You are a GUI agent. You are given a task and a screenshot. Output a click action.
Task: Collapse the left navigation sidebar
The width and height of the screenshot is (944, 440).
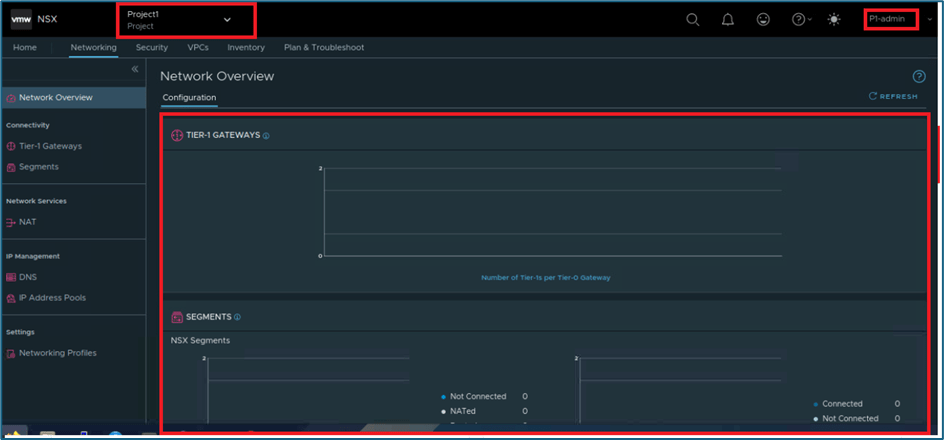[x=135, y=69]
